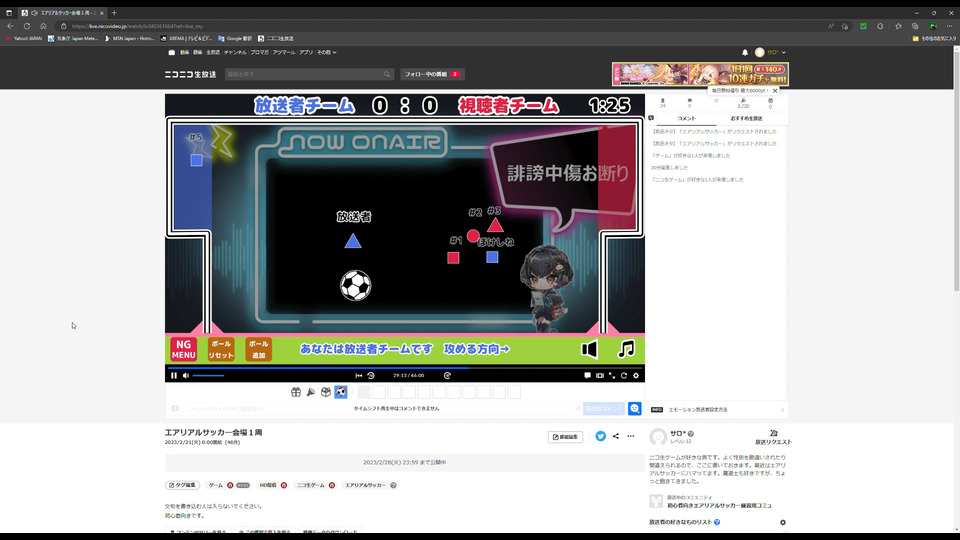Rewind using the skip-back icon
The height and width of the screenshot is (540, 960).
tap(370, 375)
